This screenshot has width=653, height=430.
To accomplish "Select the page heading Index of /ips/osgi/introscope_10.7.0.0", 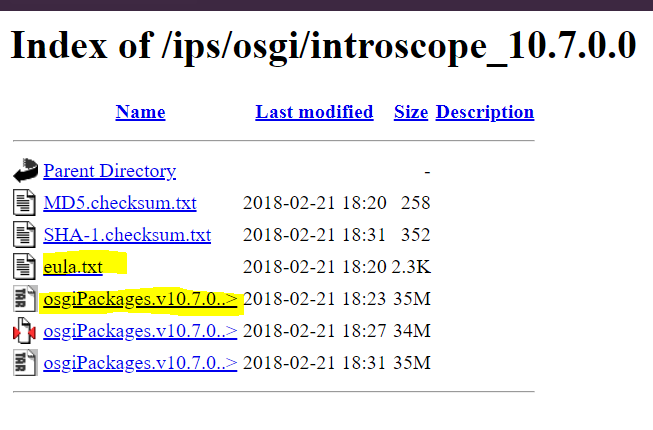I will tap(323, 46).
